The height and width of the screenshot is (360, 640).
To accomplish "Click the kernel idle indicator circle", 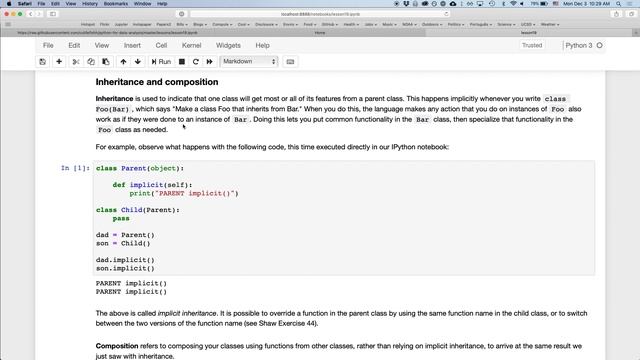I will (600, 45).
